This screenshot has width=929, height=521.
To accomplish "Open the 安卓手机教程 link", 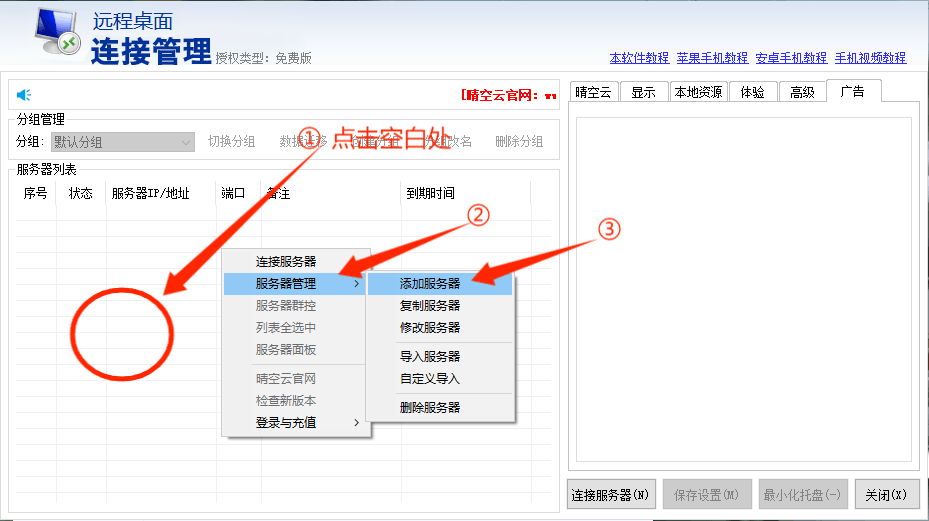I will (791, 58).
